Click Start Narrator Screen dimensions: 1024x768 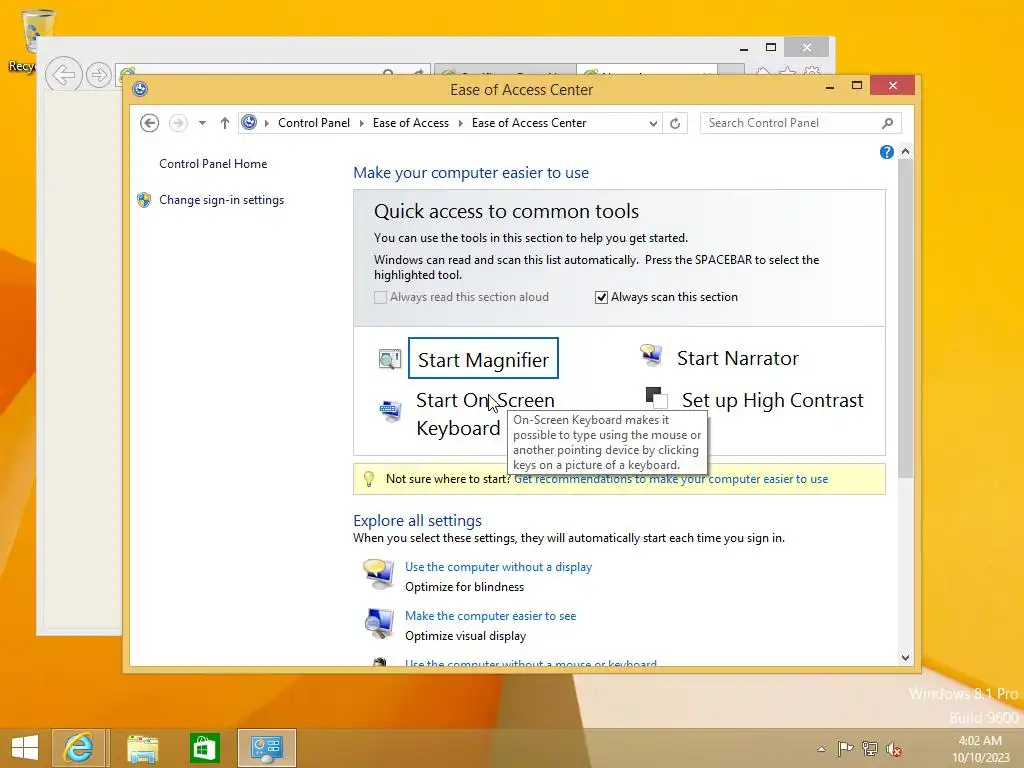[737, 358]
